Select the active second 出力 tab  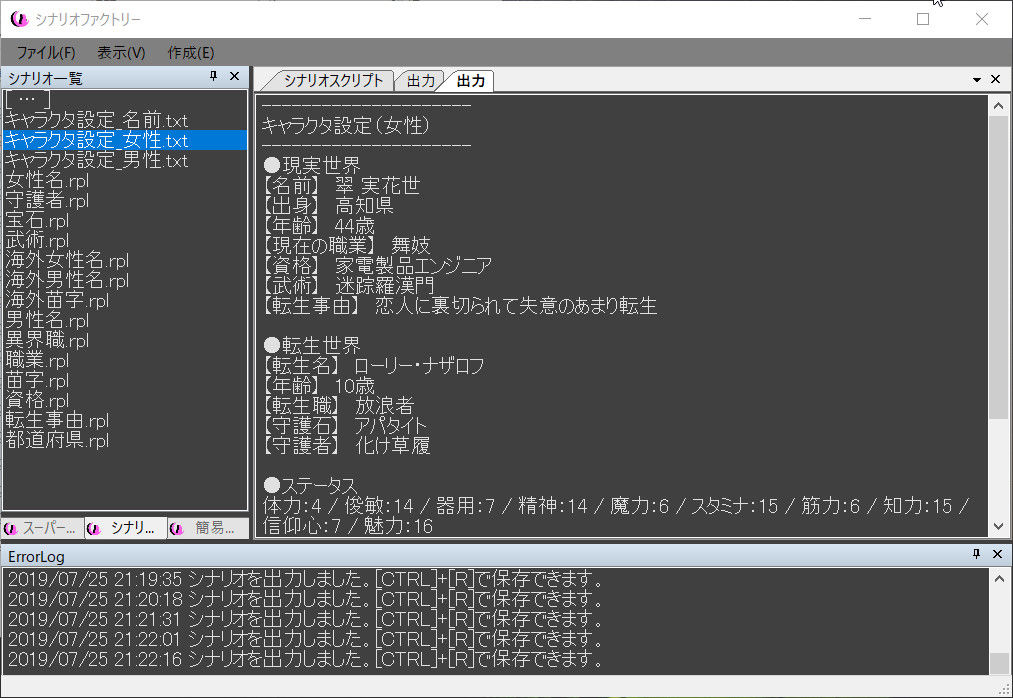pyautogui.click(x=470, y=80)
